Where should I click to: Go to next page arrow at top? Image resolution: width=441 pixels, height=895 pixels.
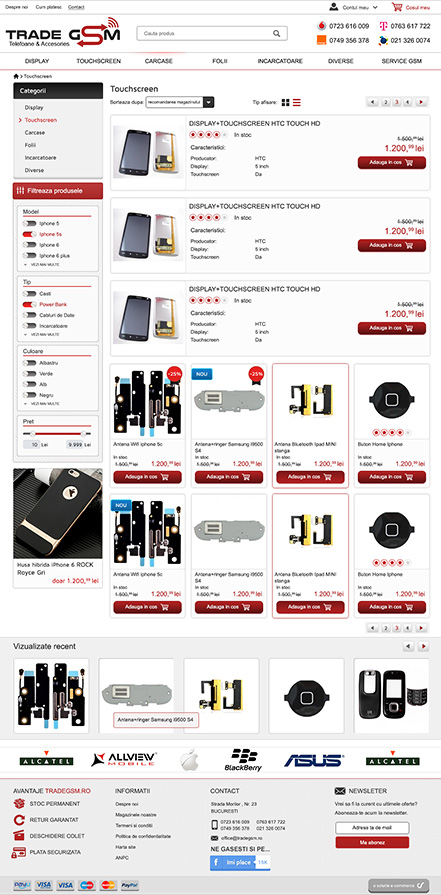click(422, 102)
